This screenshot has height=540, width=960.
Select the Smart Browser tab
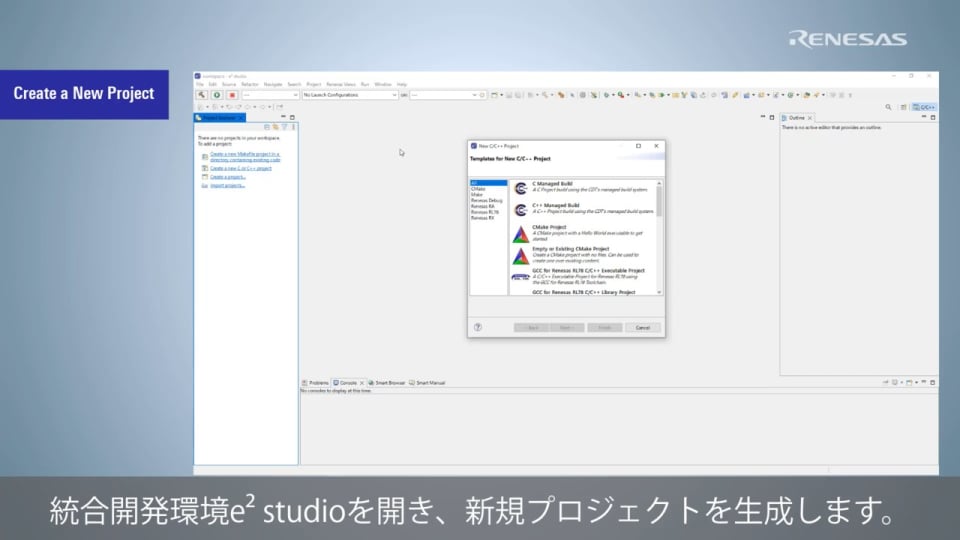[386, 383]
